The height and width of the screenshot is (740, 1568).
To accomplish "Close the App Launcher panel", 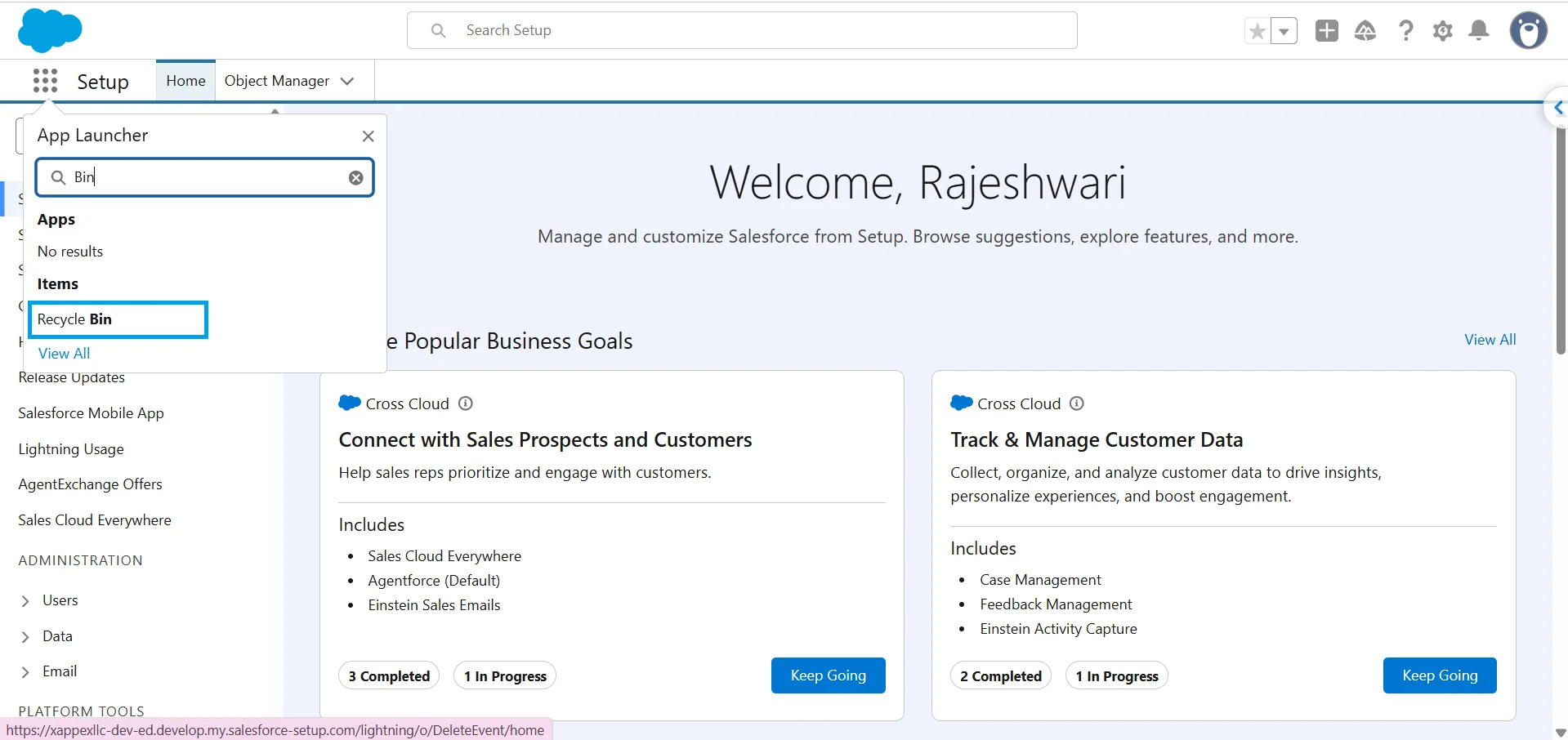I will [369, 136].
